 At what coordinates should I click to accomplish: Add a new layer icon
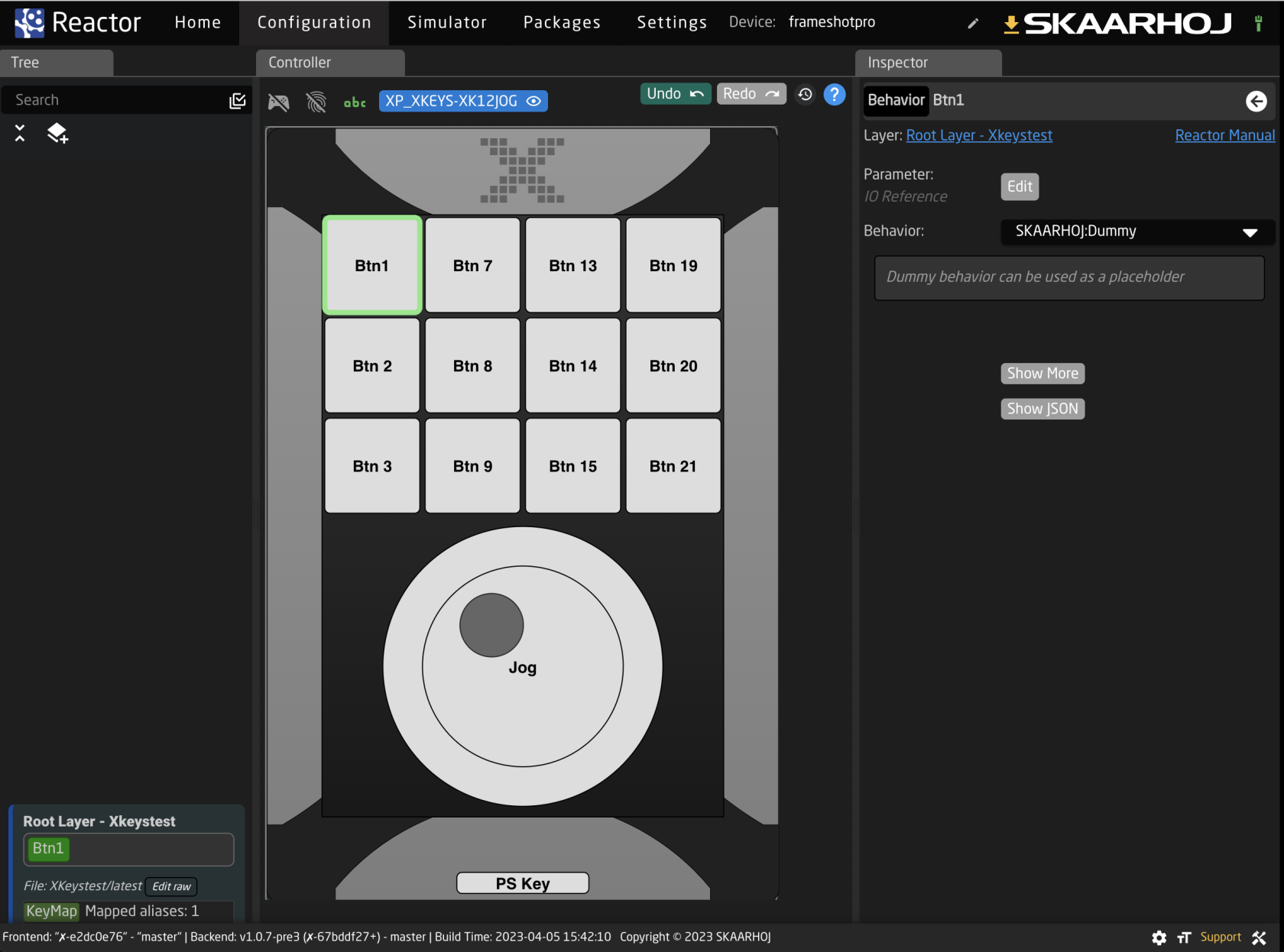tap(57, 133)
